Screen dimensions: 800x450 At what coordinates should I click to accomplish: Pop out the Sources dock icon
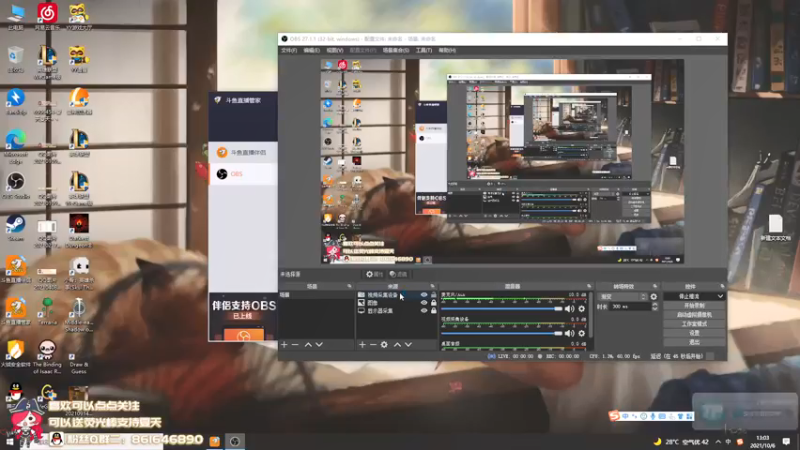click(x=433, y=286)
